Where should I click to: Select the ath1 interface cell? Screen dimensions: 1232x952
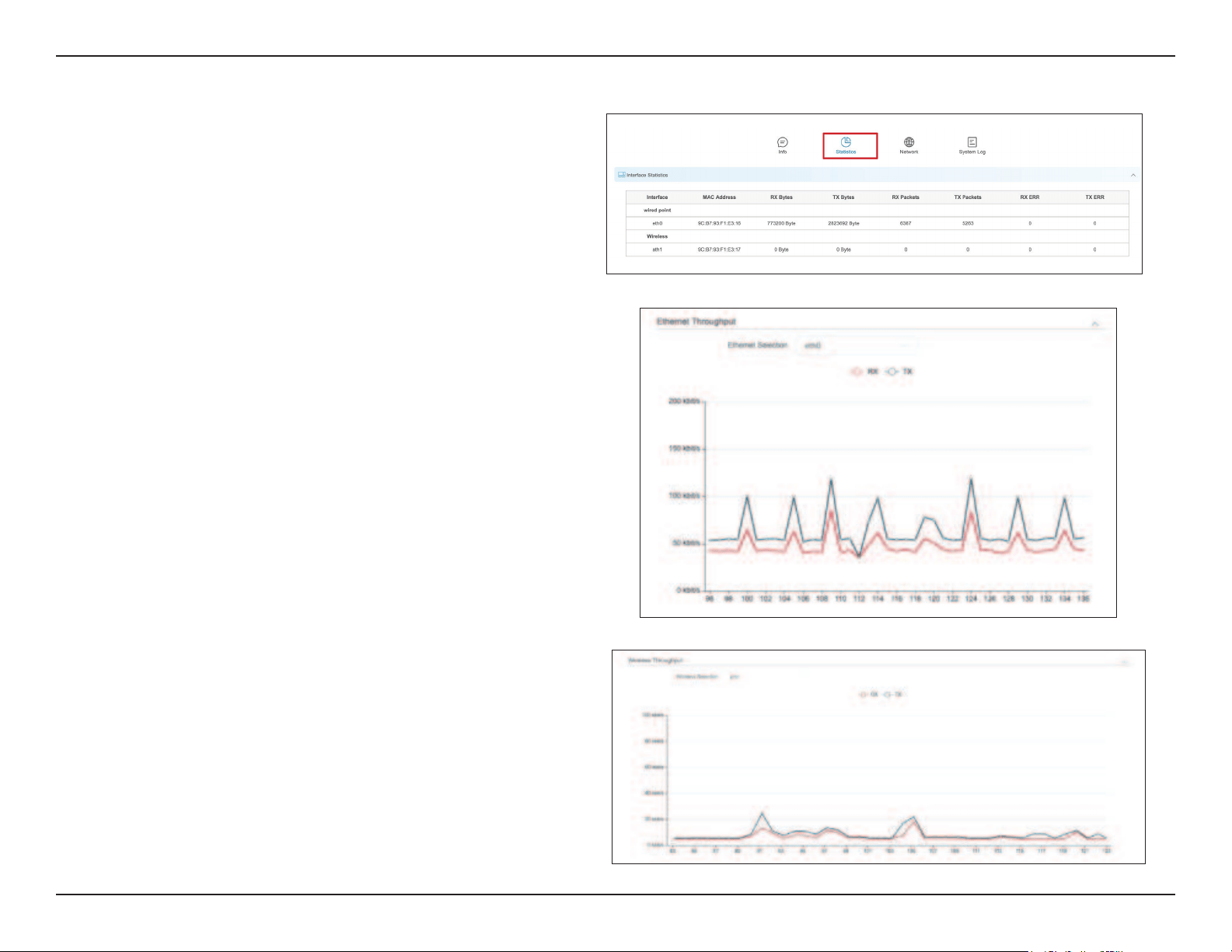[657, 249]
